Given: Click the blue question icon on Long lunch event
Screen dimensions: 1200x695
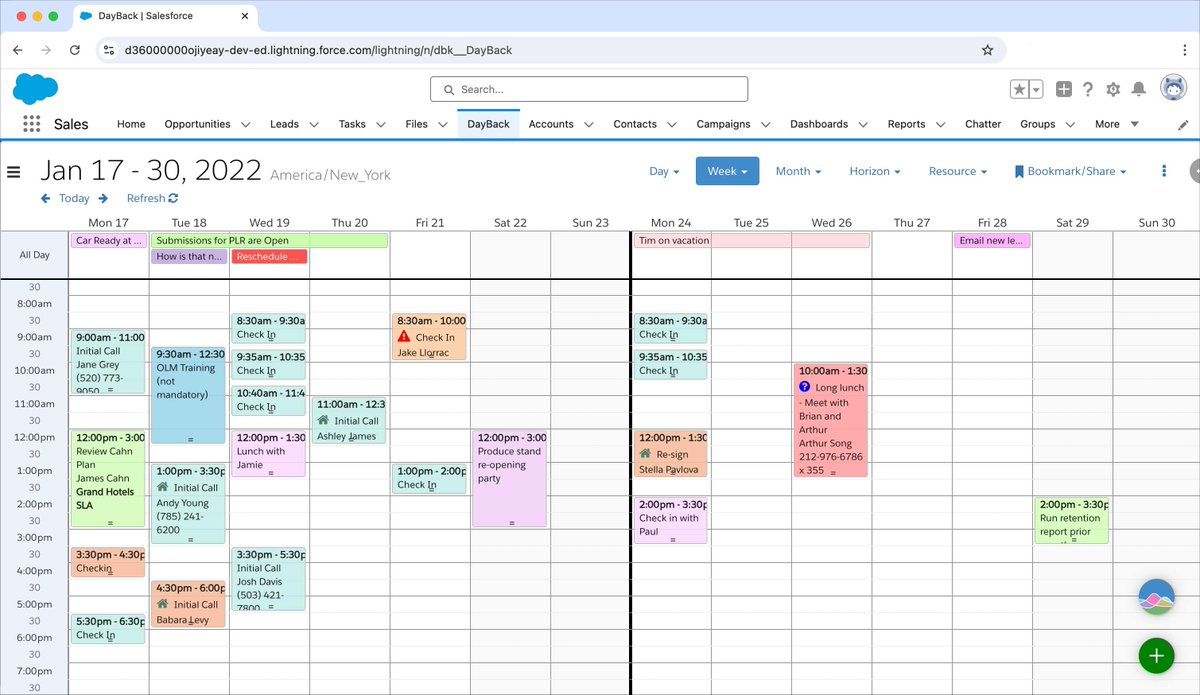Looking at the screenshot, I should click(x=804, y=387).
